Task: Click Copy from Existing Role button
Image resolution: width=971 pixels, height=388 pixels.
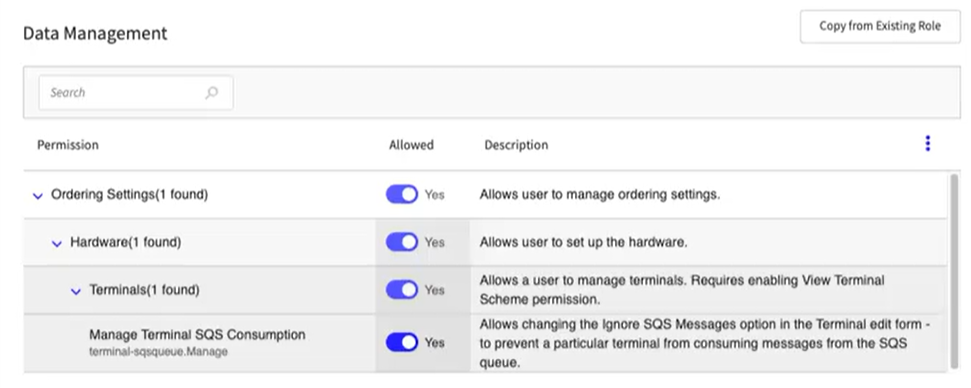Action: [880, 26]
